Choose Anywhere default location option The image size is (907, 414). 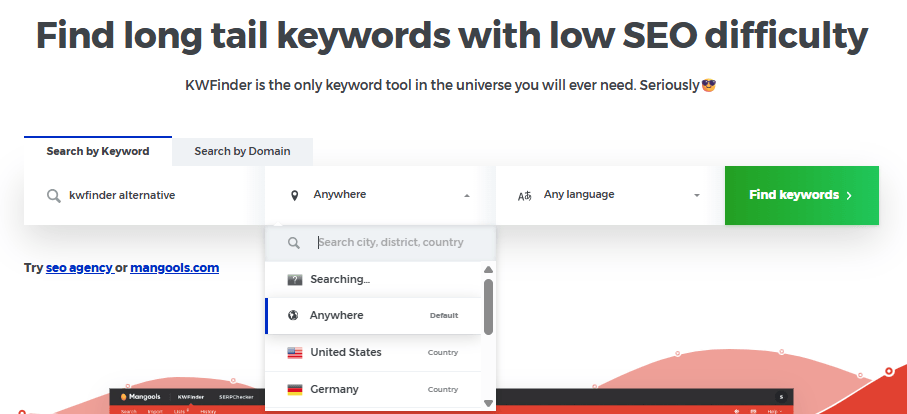click(x=373, y=316)
